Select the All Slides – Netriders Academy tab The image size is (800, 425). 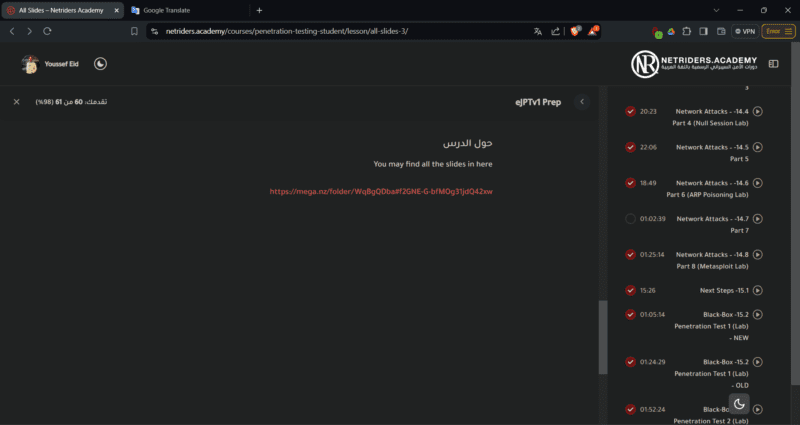pyautogui.click(x=61, y=10)
